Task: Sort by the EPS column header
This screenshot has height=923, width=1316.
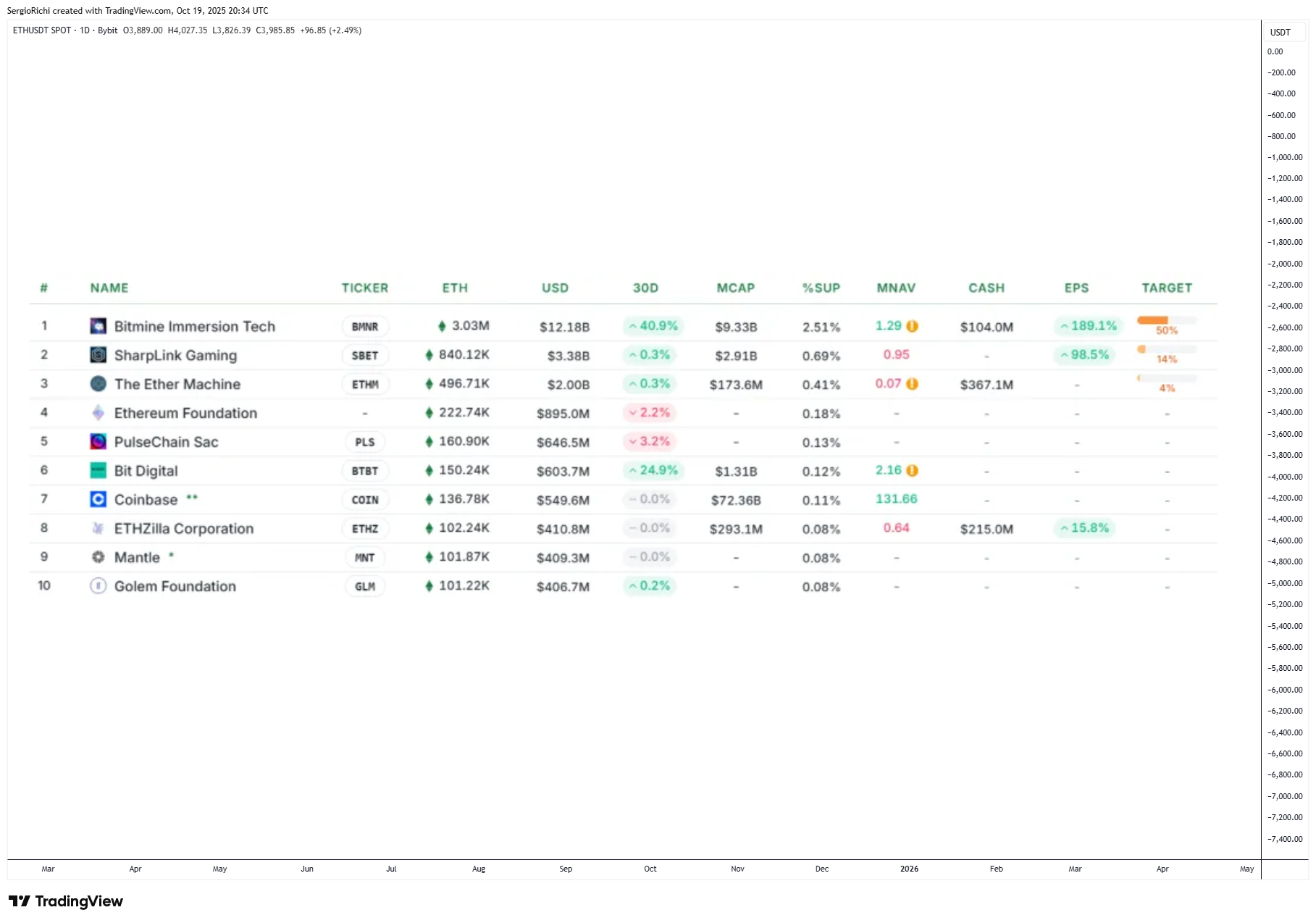Action: [x=1077, y=288]
